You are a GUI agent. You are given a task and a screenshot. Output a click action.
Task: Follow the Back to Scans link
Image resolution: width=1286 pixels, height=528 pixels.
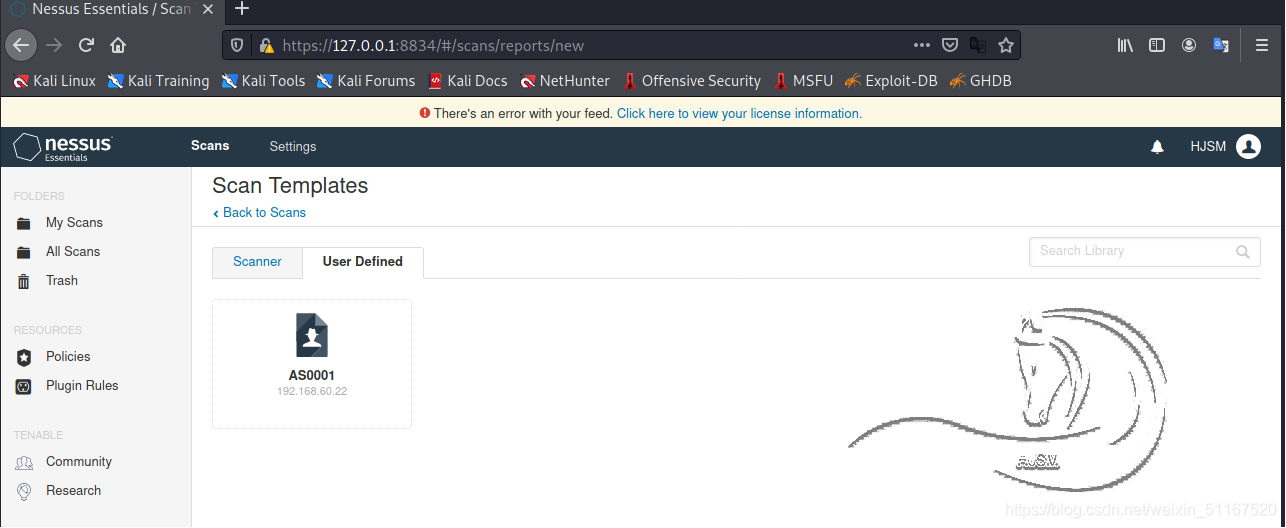pos(260,213)
